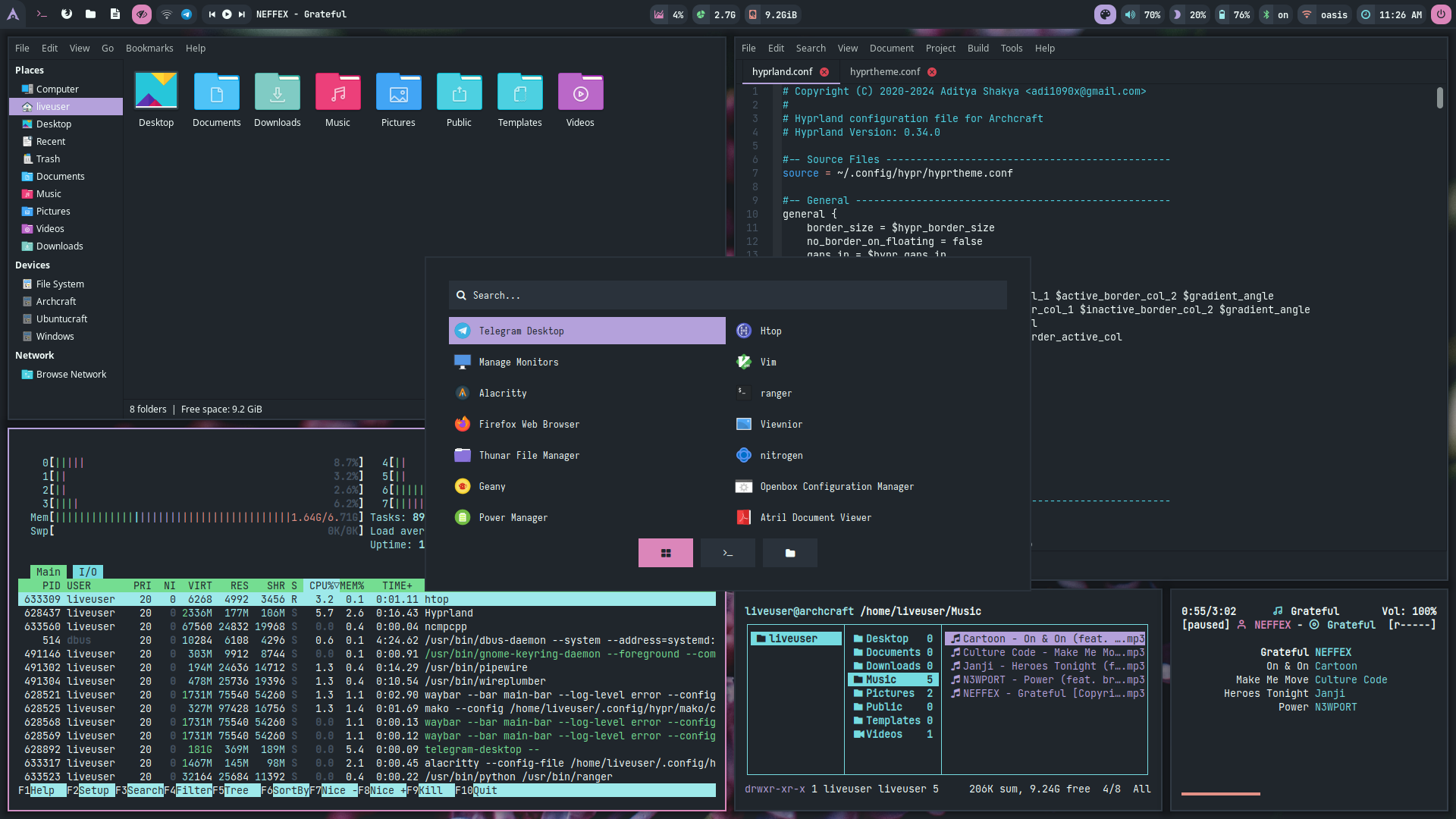Viewport: 1456px width, 819px height.
Task: Click the launcher Search field
Action: 728,295
